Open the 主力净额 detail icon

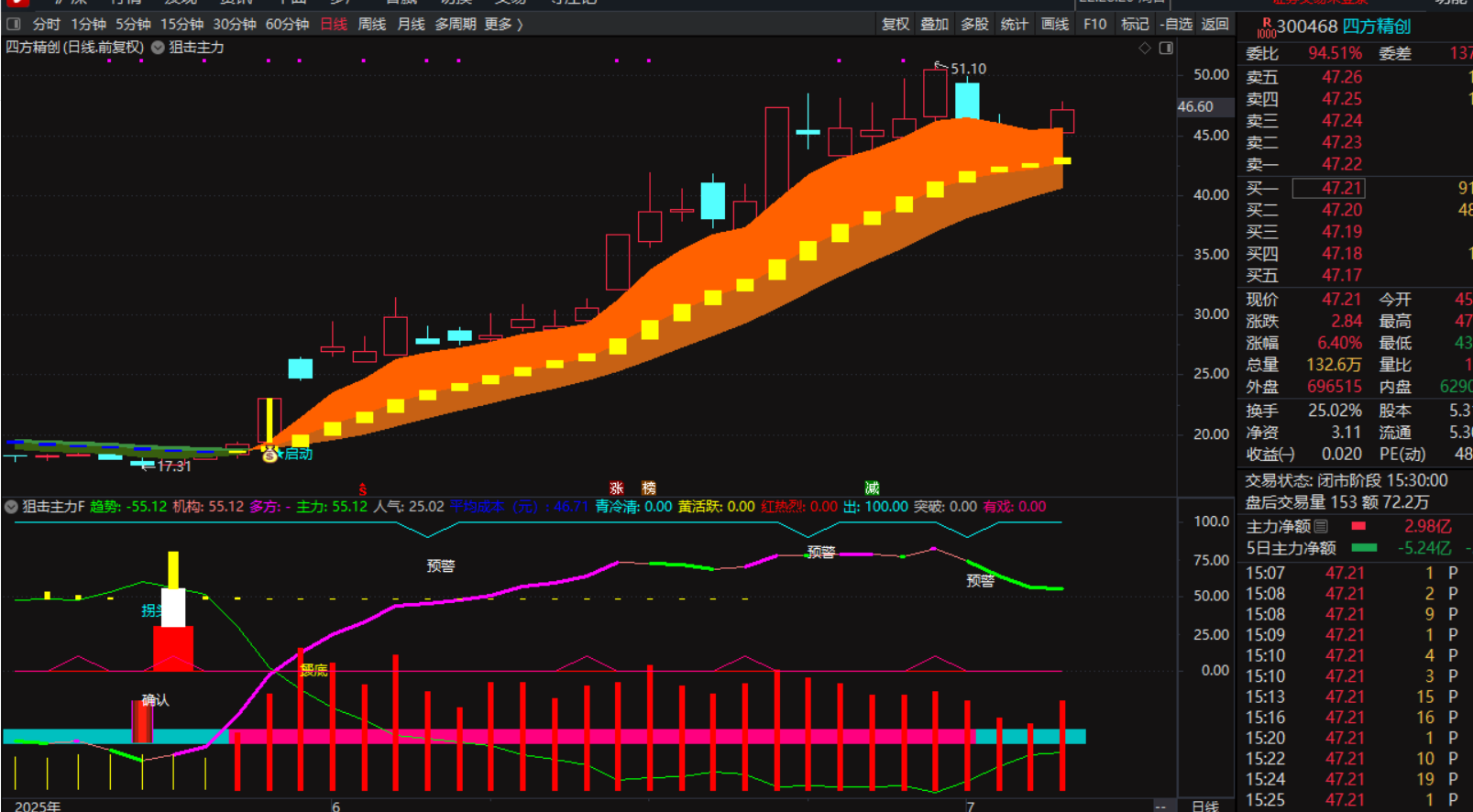point(1321,526)
